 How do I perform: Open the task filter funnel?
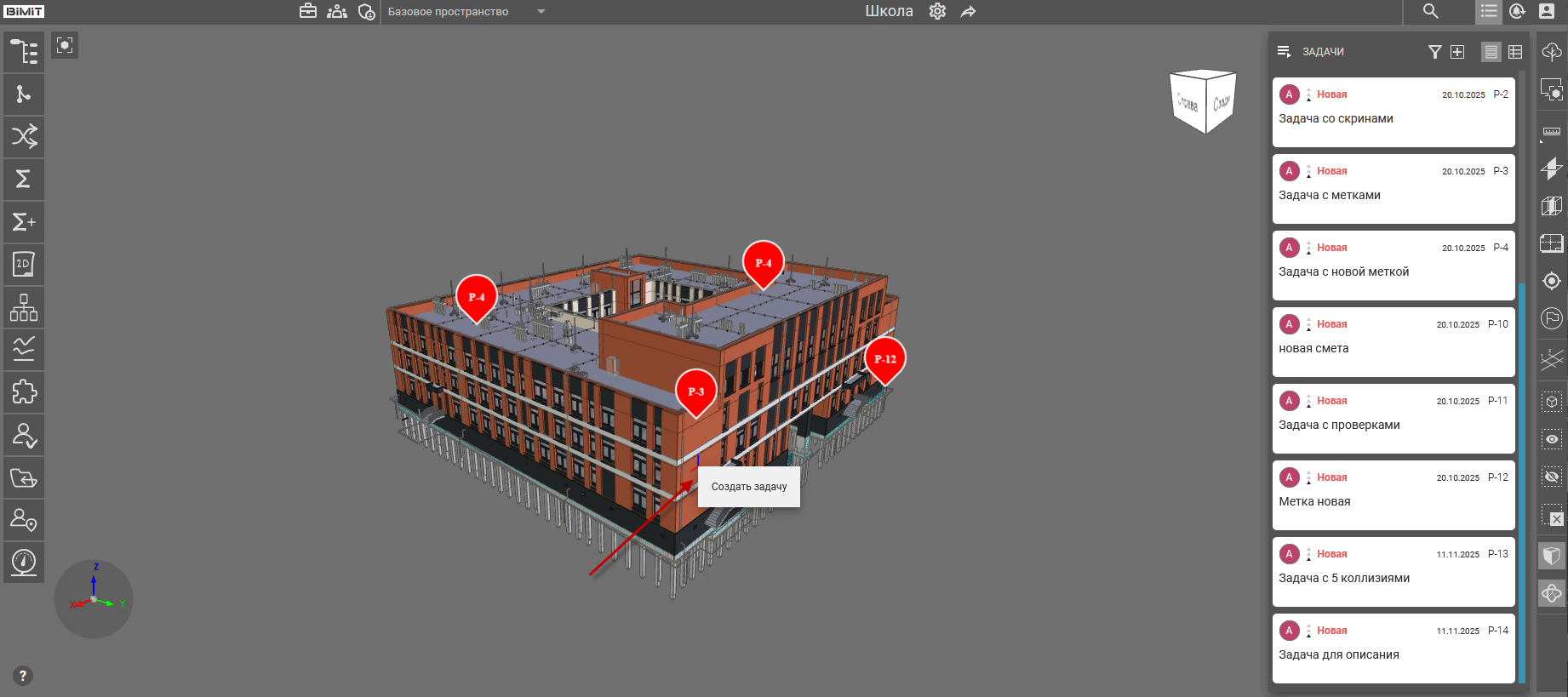pos(1434,52)
